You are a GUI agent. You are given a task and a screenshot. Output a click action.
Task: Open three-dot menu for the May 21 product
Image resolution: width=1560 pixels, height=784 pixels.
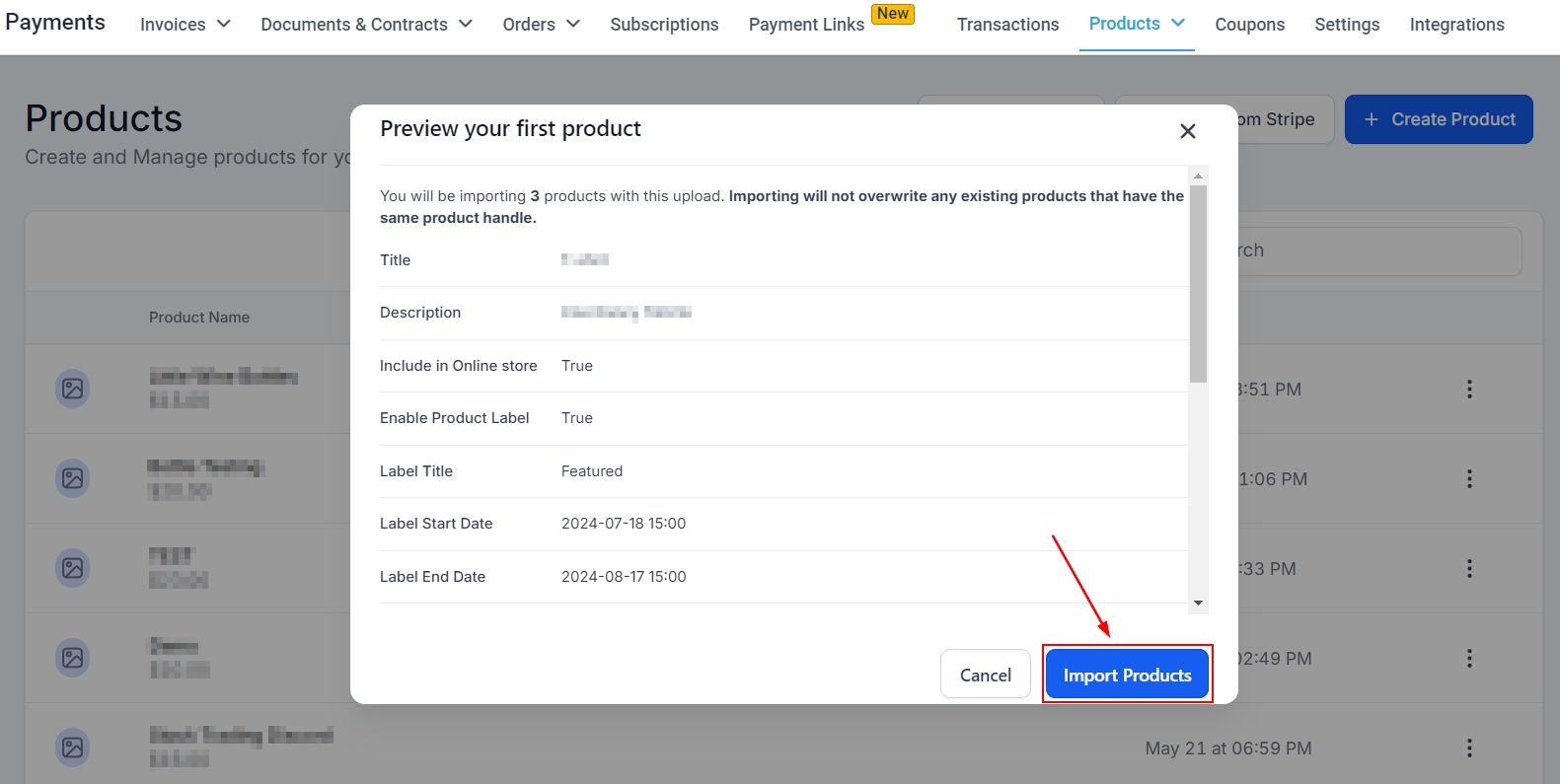click(x=1469, y=748)
